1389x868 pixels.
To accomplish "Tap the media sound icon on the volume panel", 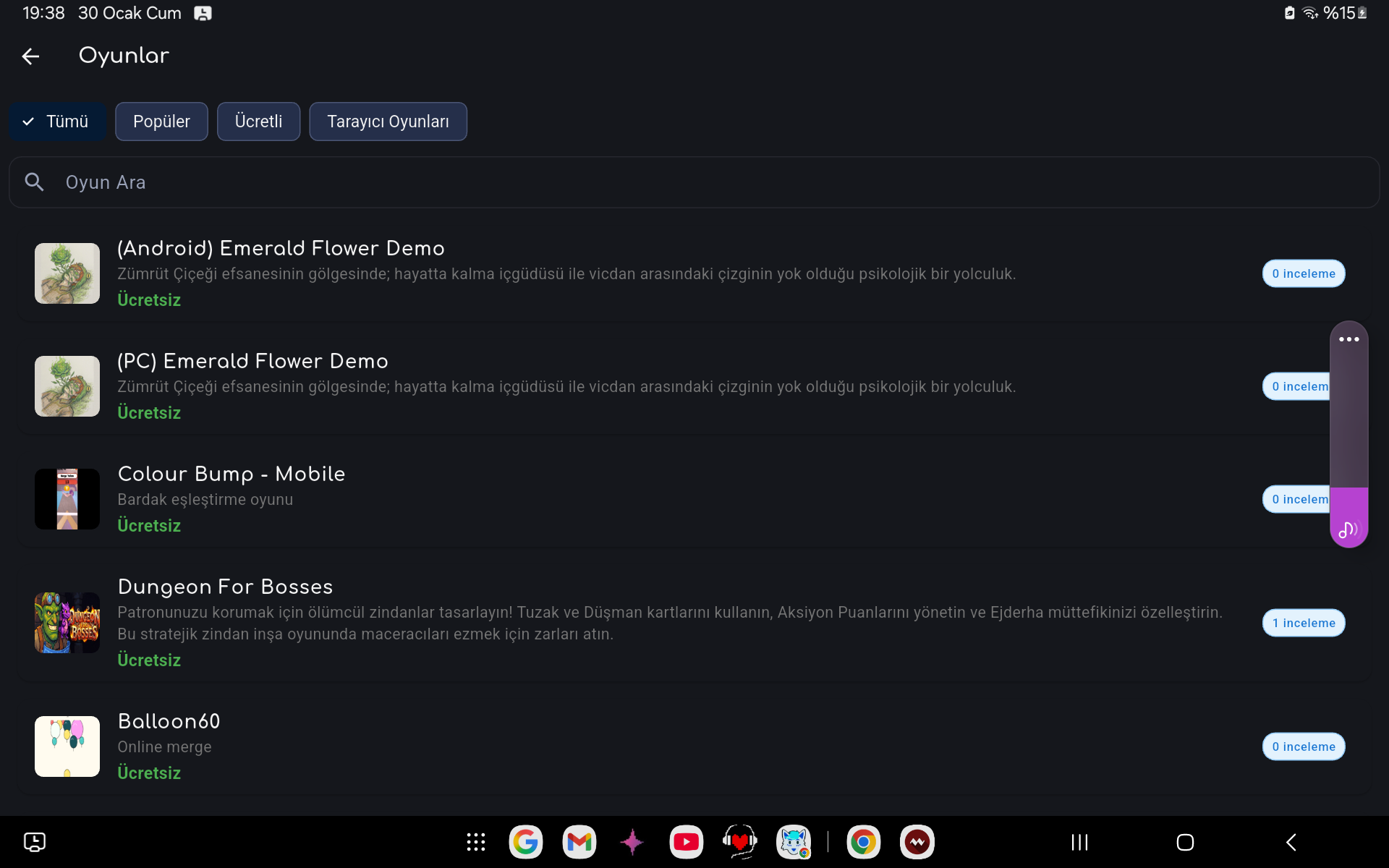I will (1348, 530).
